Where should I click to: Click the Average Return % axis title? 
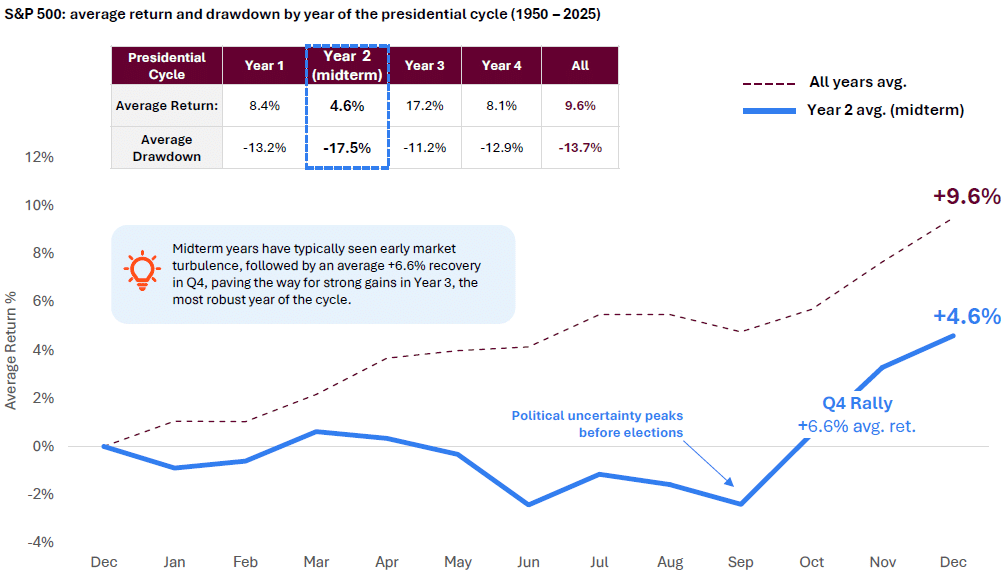click(12, 350)
